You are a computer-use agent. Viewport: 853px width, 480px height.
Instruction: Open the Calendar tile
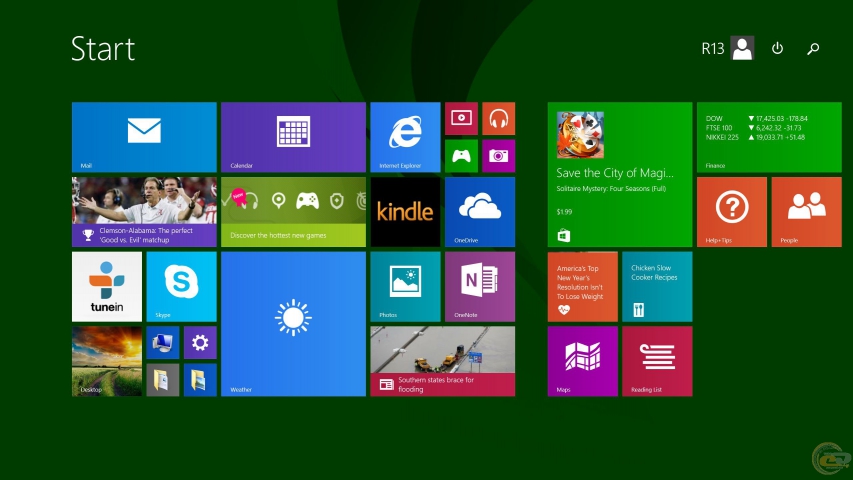[293, 137]
